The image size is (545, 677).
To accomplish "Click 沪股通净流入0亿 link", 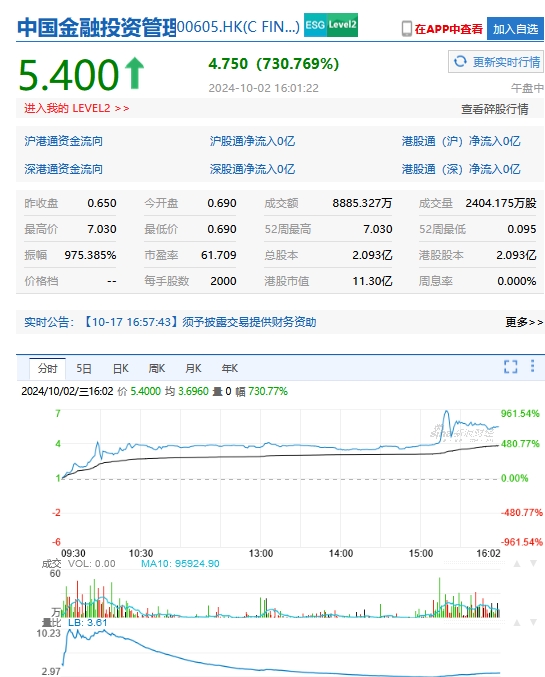I will 252,141.
